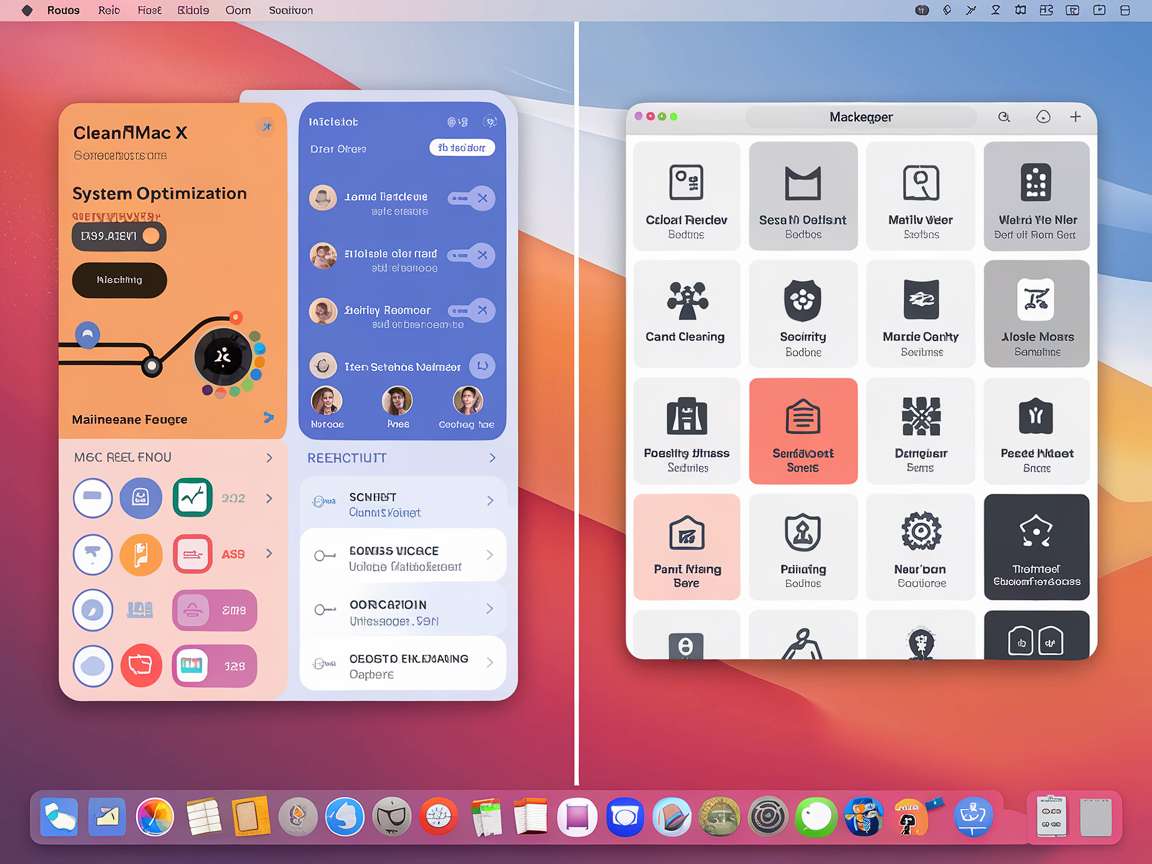This screenshot has height=864, width=1152.
Task: Click the Aiosle Moars tile
Action: (1037, 314)
